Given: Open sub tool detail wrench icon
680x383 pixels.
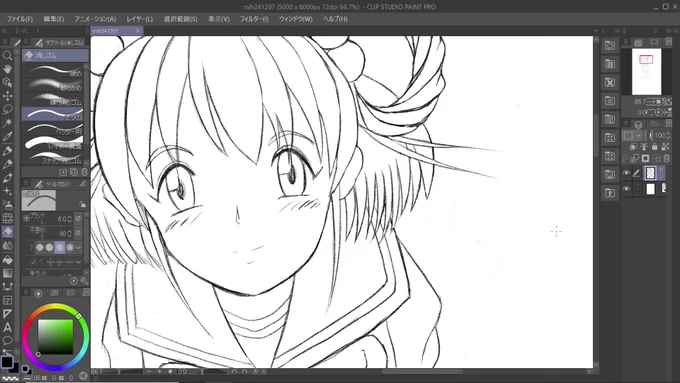Looking at the screenshot, I should (x=84, y=281).
